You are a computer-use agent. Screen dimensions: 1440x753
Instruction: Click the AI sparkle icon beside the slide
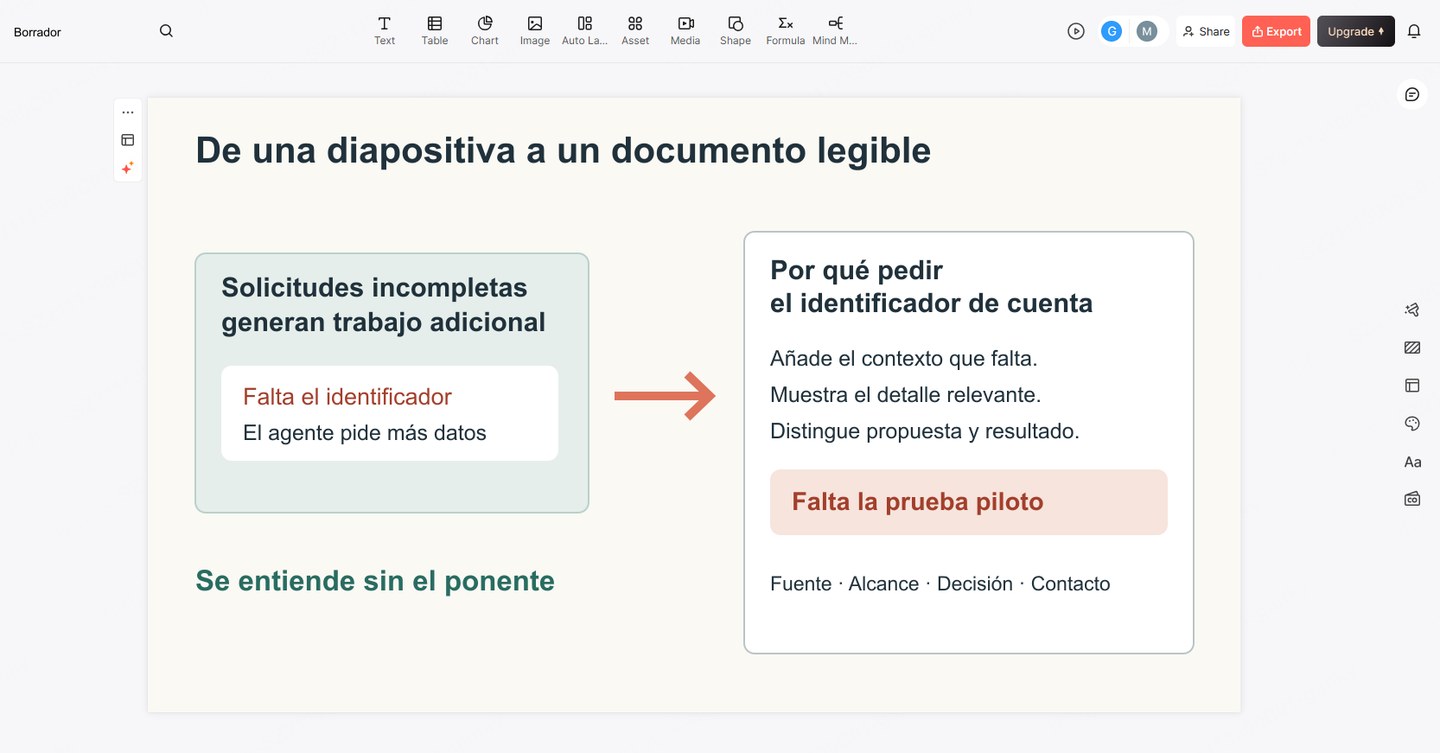coord(128,168)
